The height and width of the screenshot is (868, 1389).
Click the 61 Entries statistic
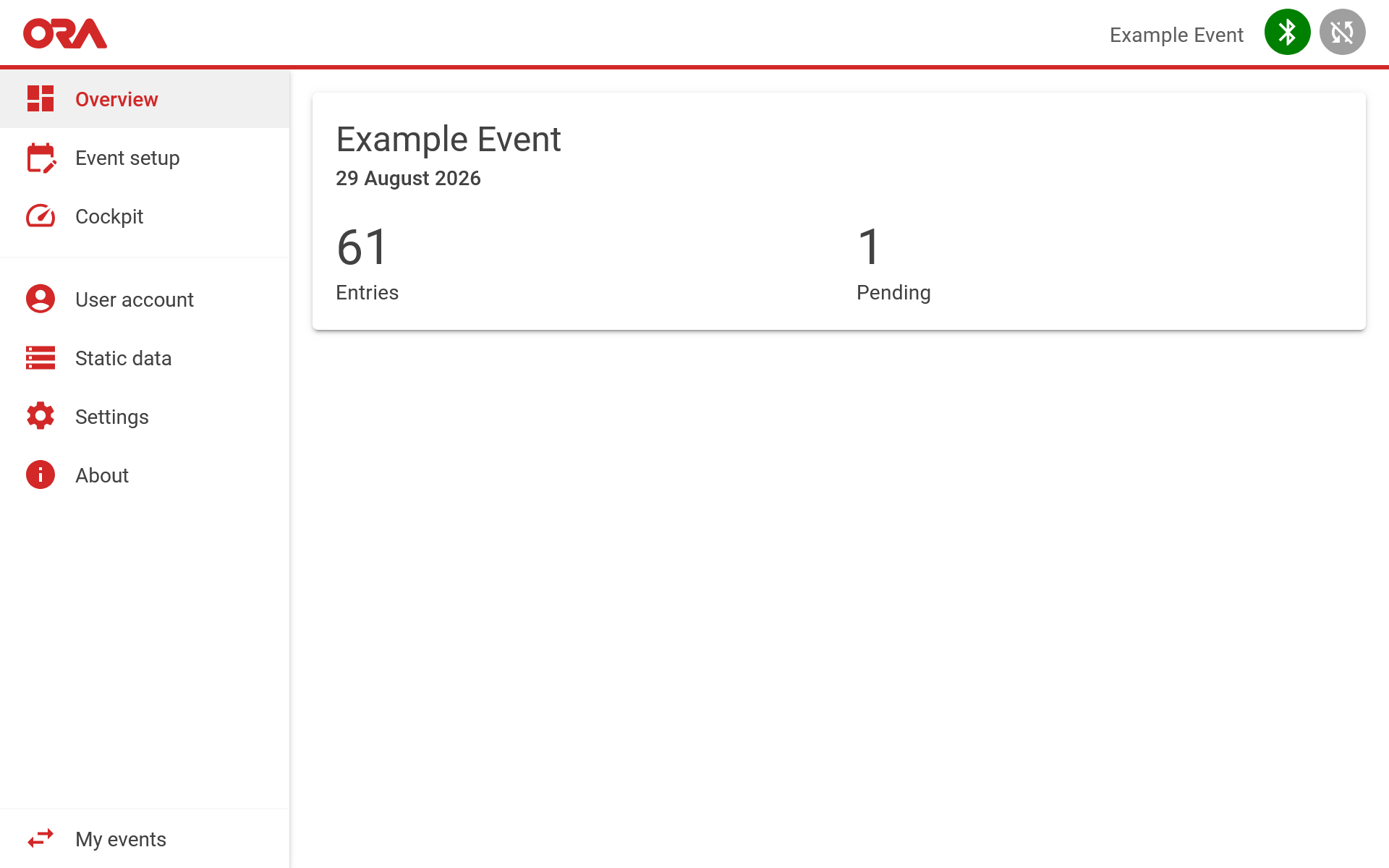(x=368, y=263)
